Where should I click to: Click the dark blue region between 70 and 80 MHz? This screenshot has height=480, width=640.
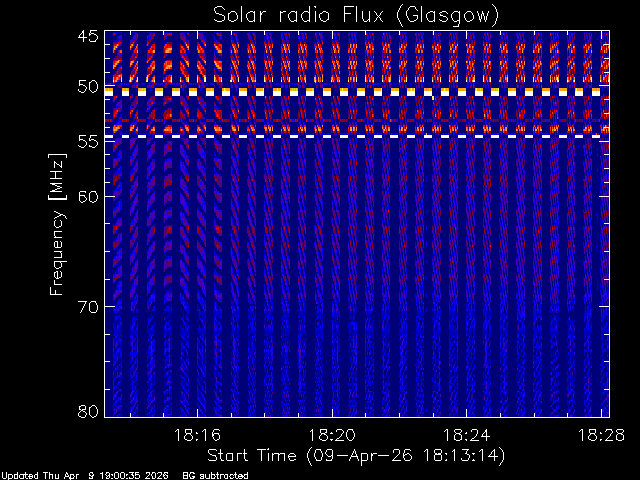356,360
